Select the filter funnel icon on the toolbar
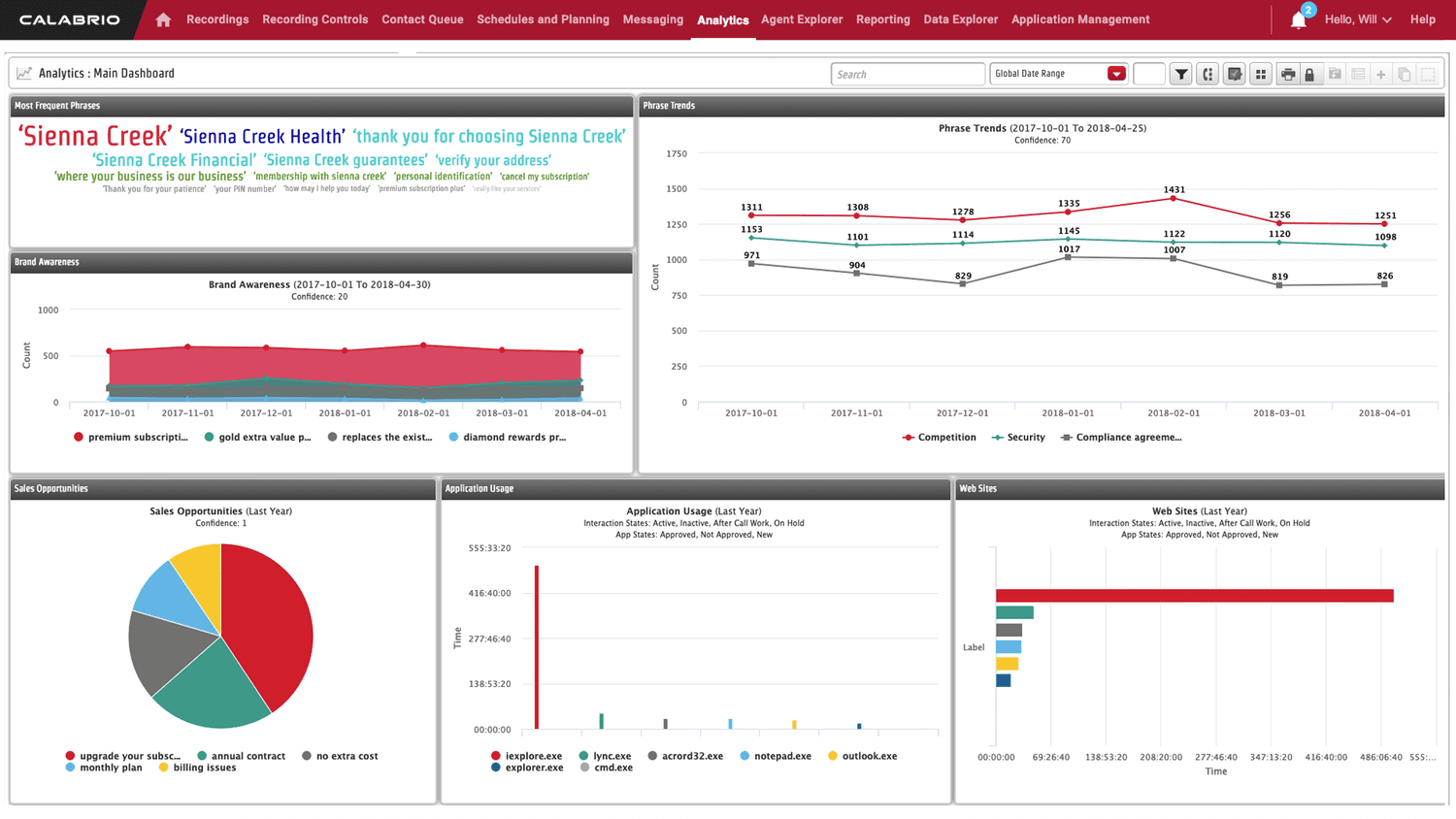This screenshot has height=819, width=1456. coord(1181,74)
